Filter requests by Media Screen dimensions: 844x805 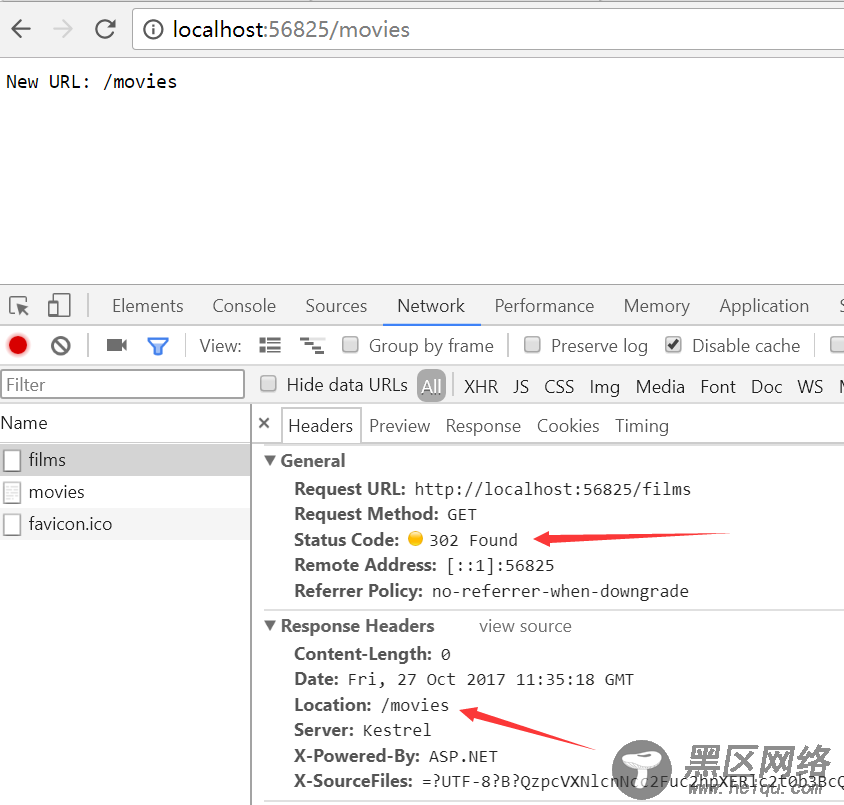click(660, 386)
